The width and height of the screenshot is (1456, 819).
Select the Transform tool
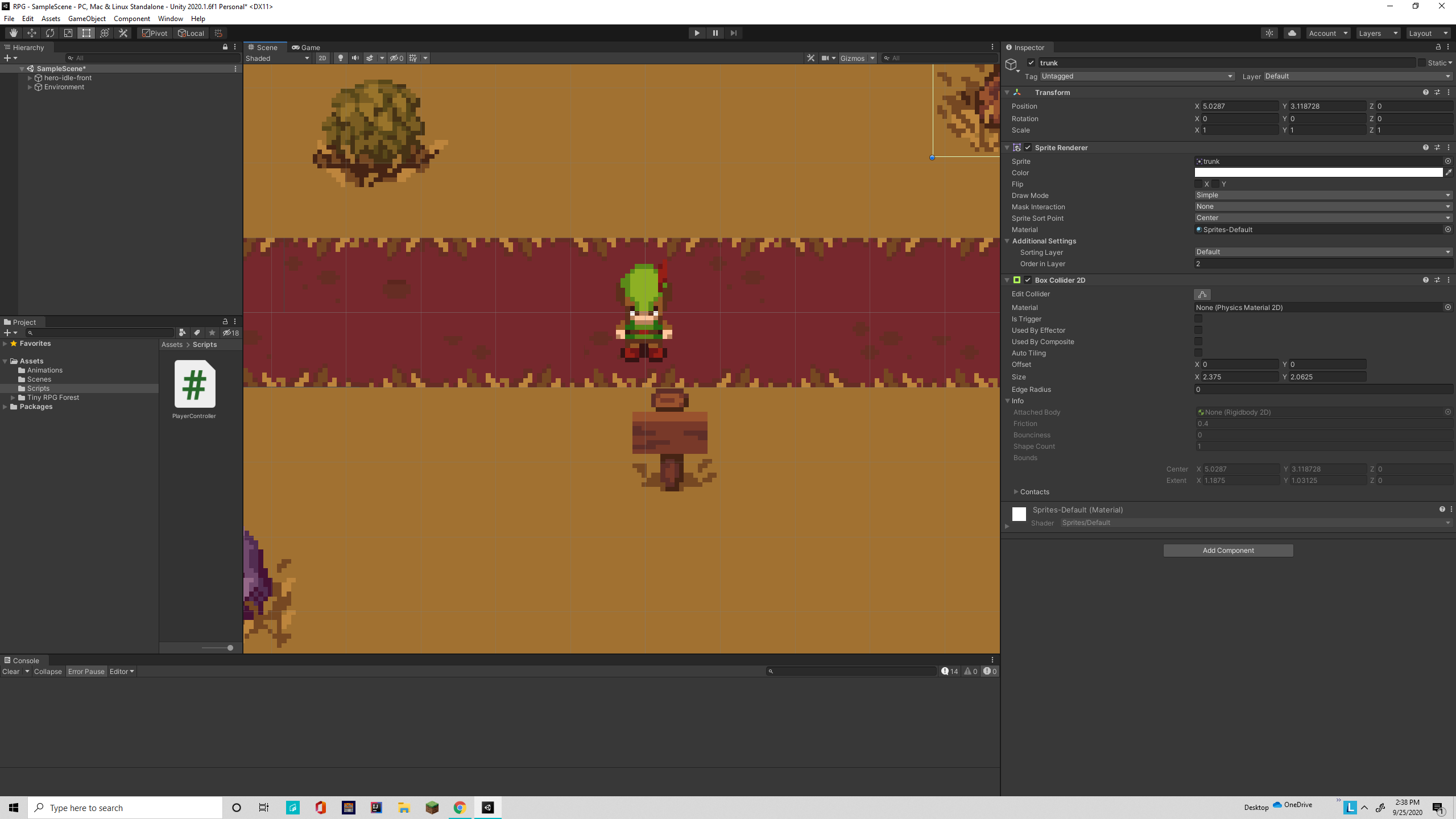point(105,33)
